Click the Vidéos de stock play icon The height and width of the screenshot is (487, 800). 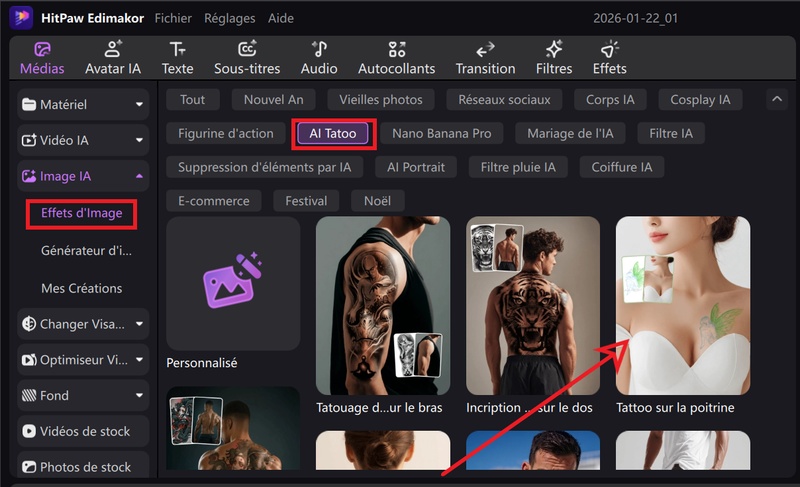coord(29,431)
